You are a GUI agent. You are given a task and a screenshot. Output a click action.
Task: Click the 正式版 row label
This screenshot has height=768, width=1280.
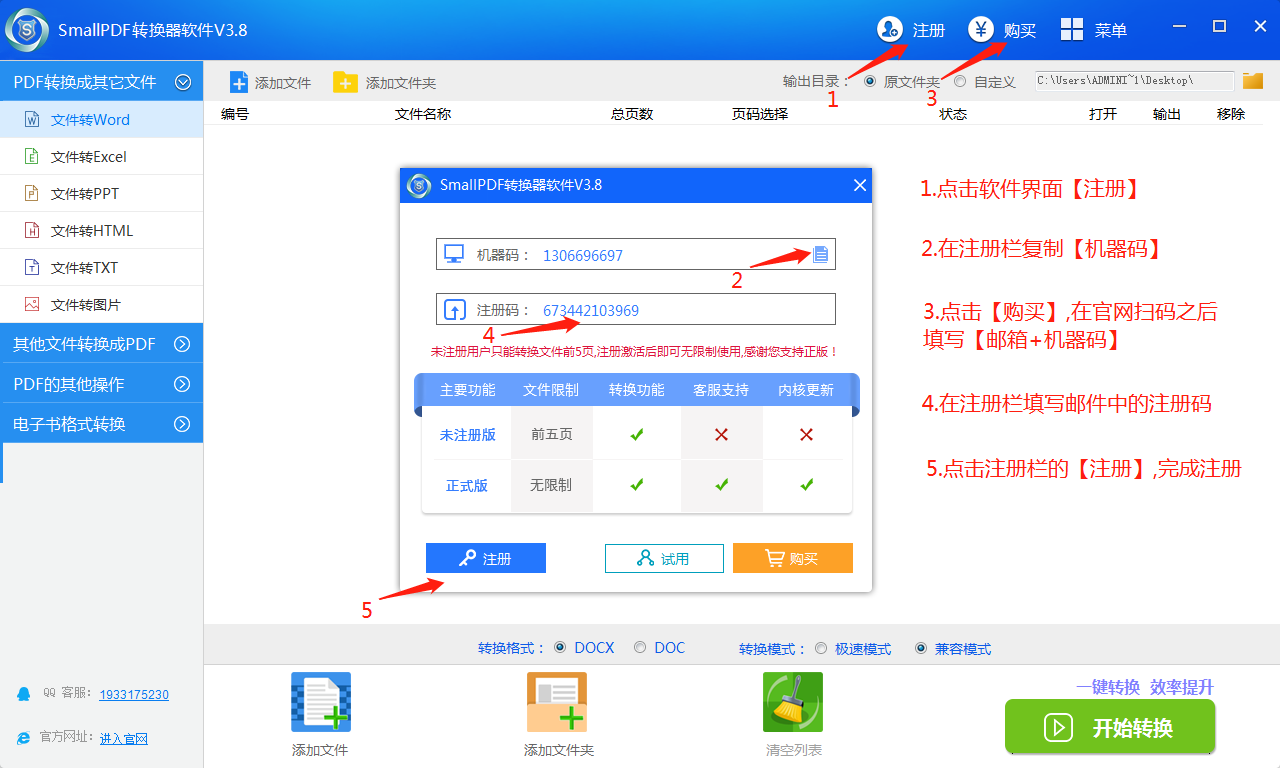[x=467, y=486]
